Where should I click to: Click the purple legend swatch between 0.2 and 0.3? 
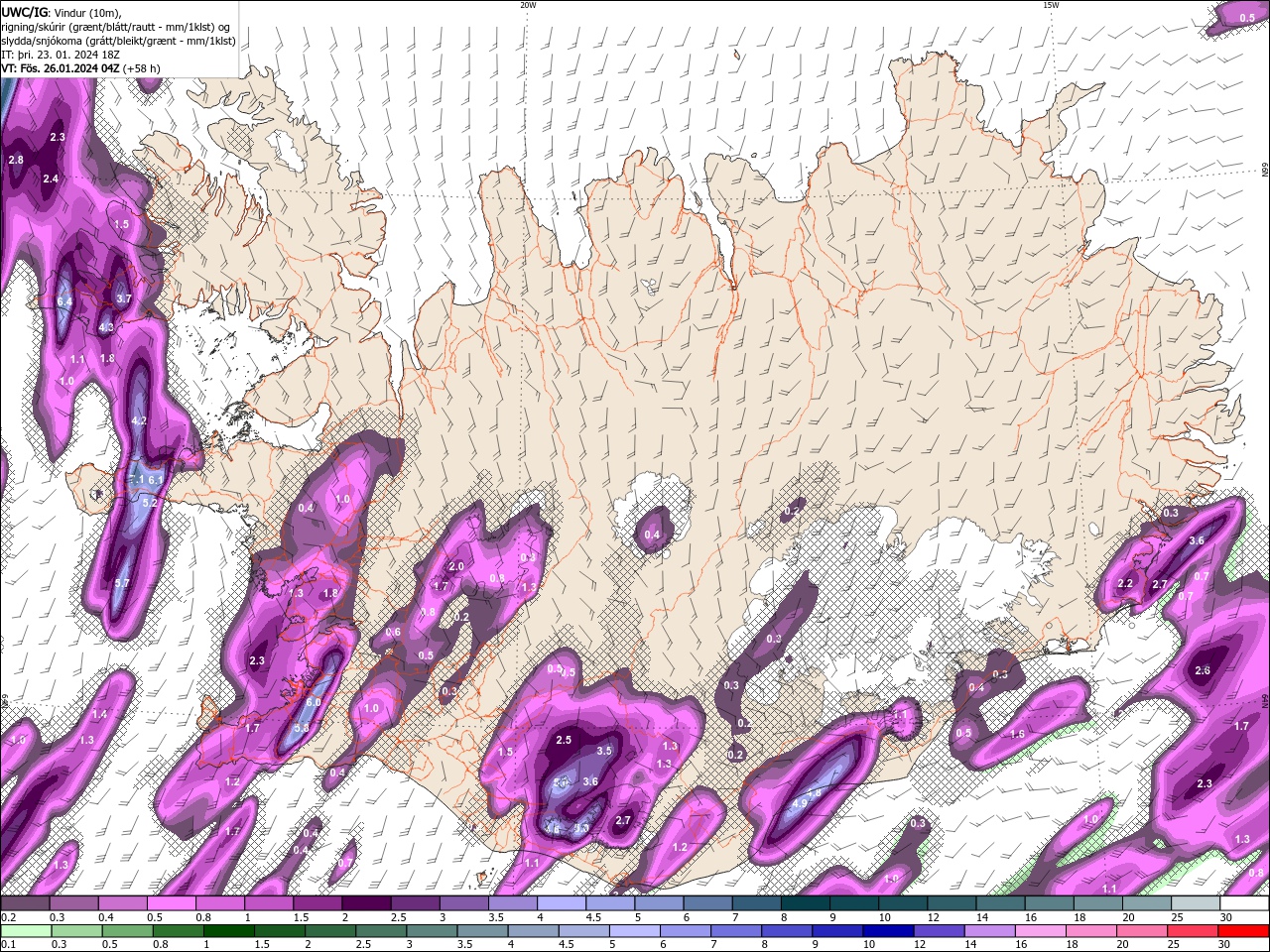(x=25, y=903)
